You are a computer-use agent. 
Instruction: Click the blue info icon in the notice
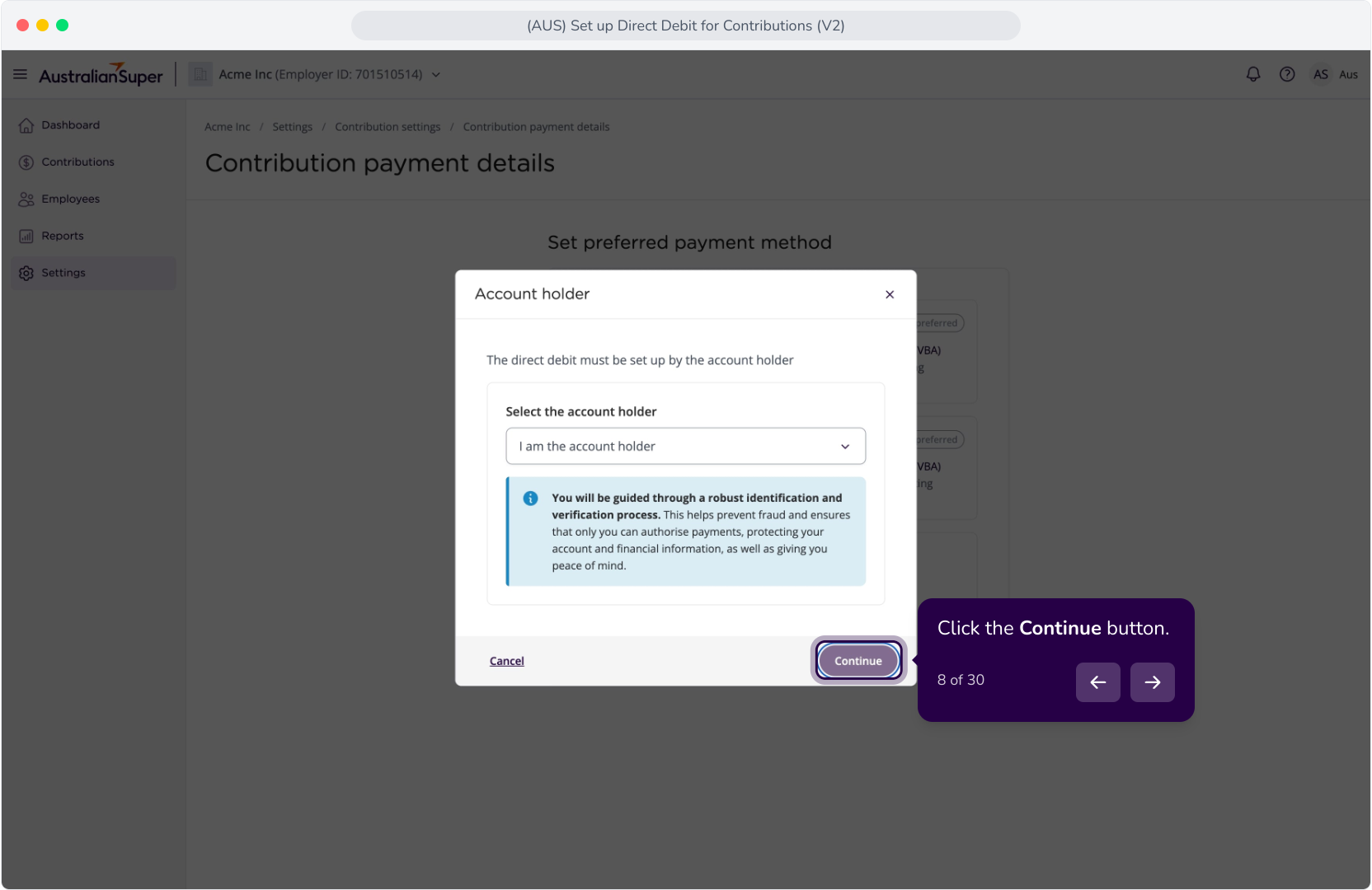531,499
